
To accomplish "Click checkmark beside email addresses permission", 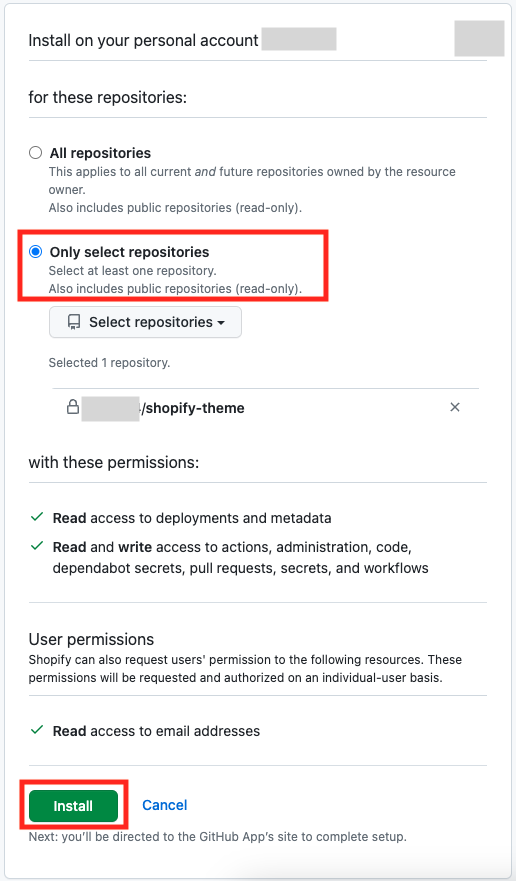I will (x=37, y=730).
